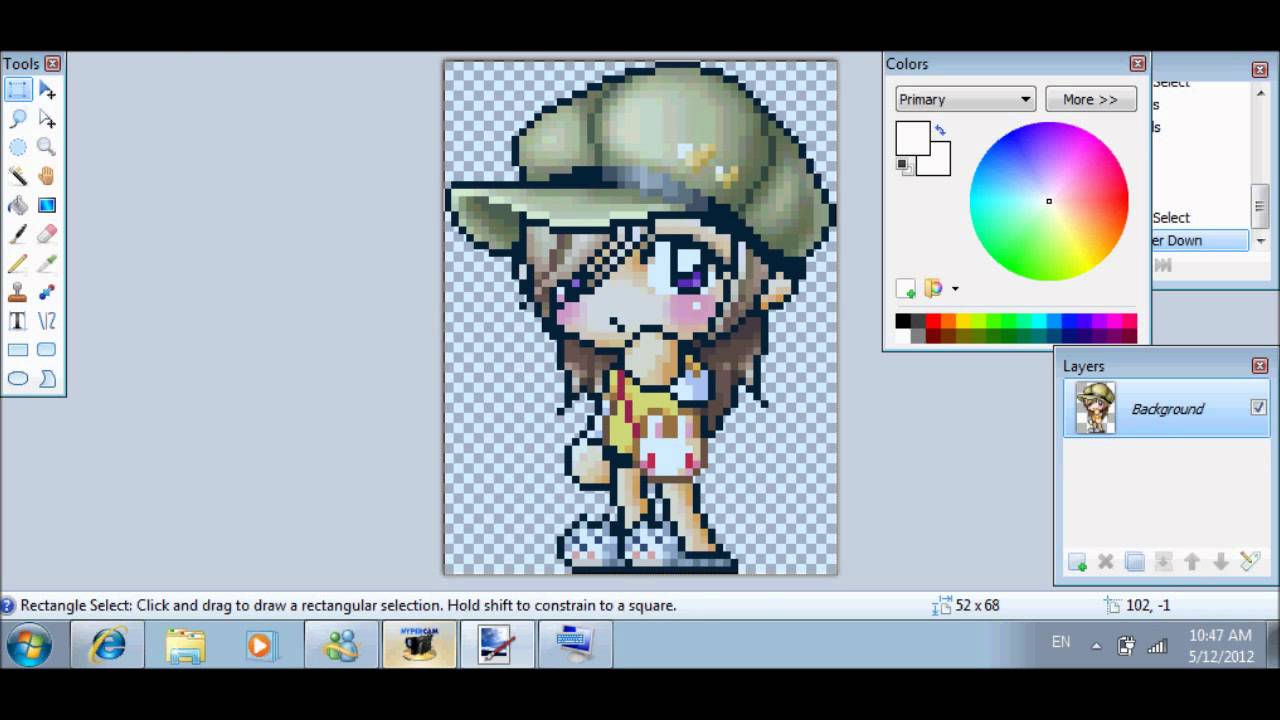
Task: Open Windows Media Player on taskbar
Action: click(261, 645)
